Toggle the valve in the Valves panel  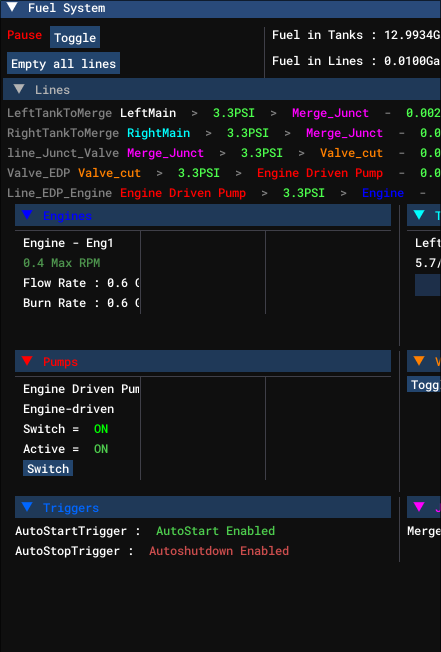(x=424, y=385)
